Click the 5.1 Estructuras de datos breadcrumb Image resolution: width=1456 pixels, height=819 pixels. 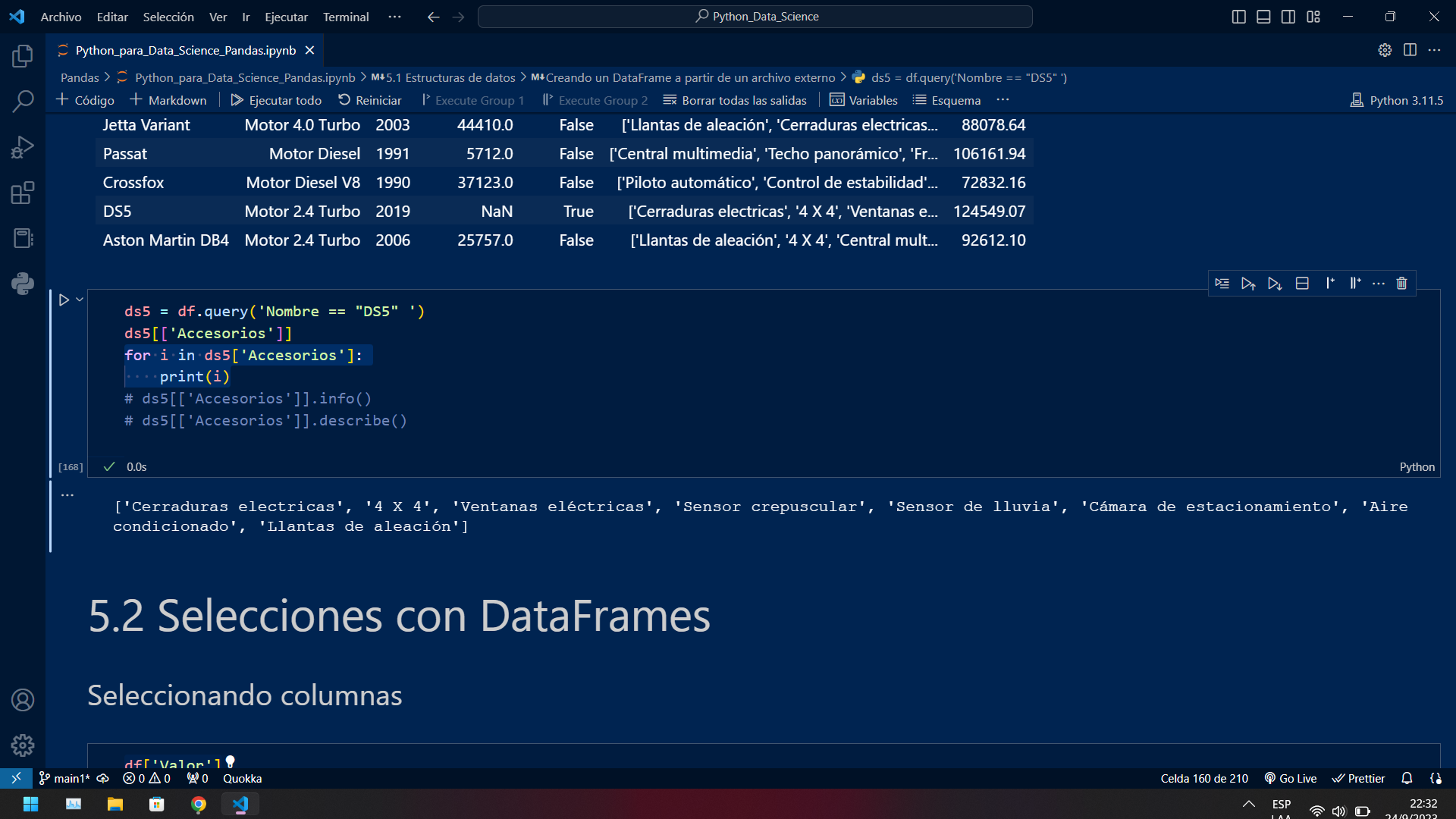444,77
